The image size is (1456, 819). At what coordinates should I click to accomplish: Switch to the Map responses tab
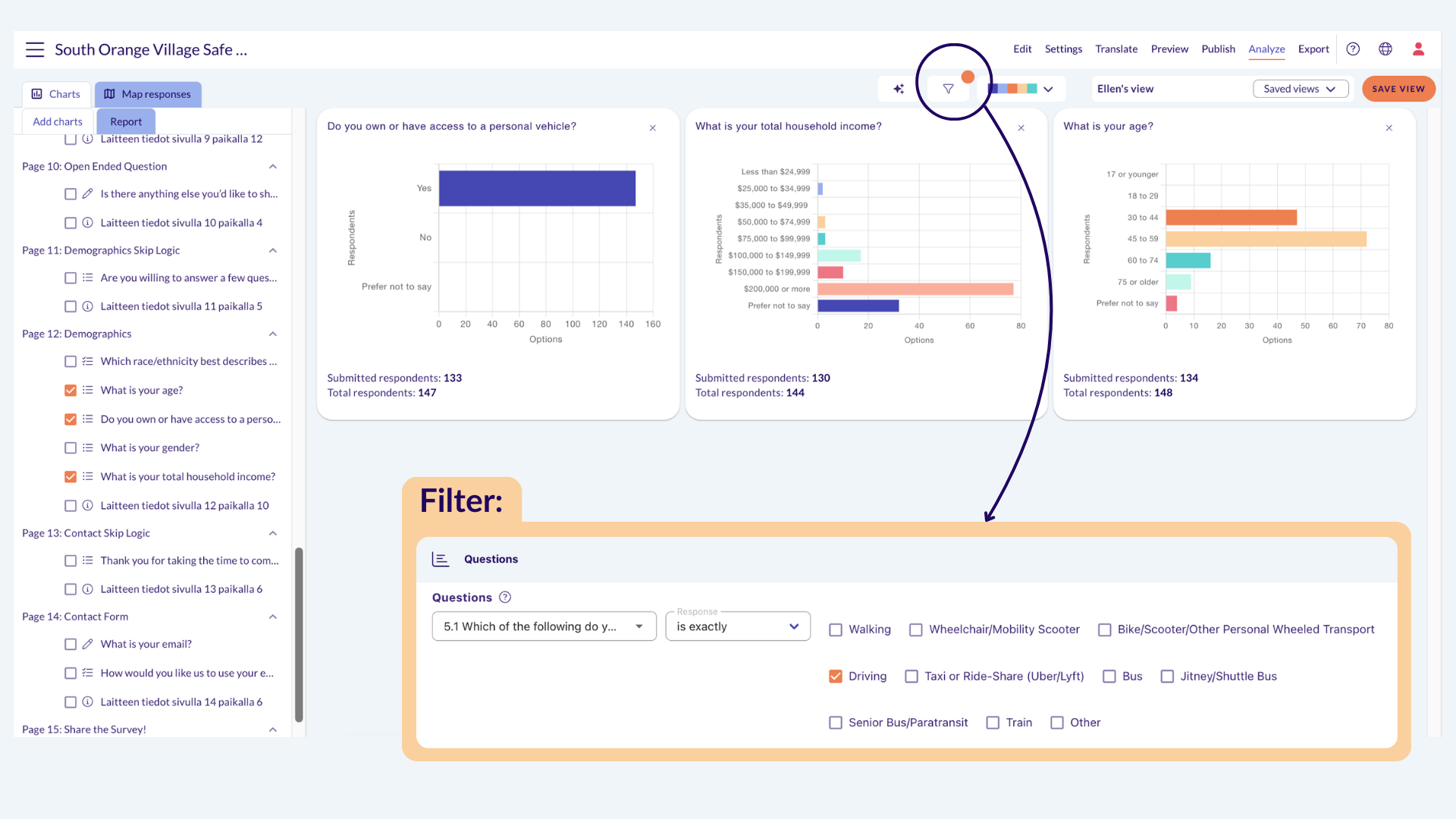point(148,94)
